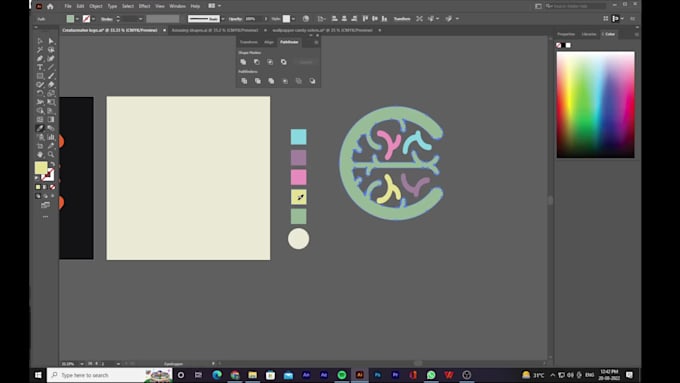Open the Object menu

coord(96,6)
